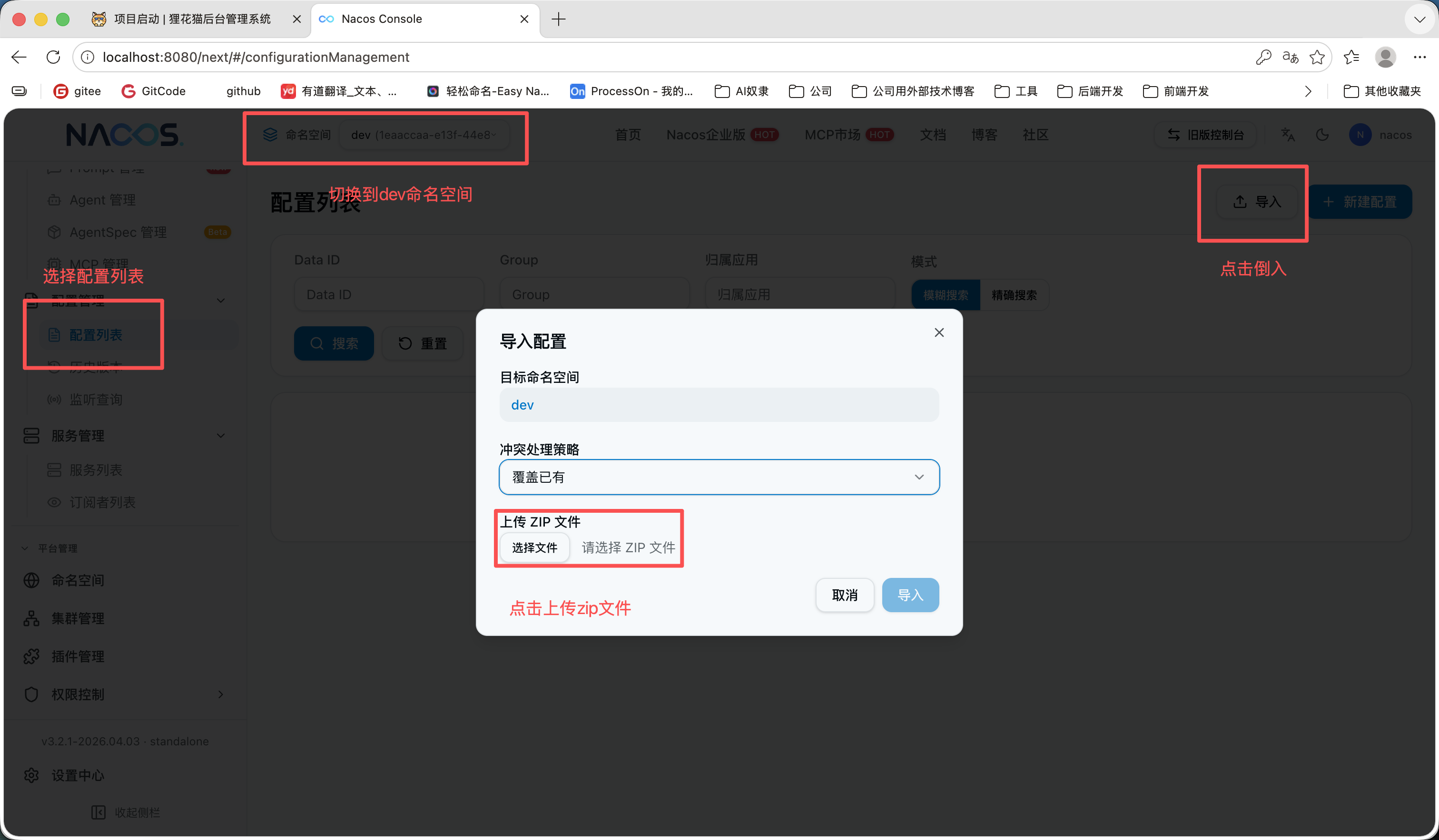Screen dimensions: 1439x840
Task: Select 模糊搜索 mode
Action: pyautogui.click(x=946, y=295)
